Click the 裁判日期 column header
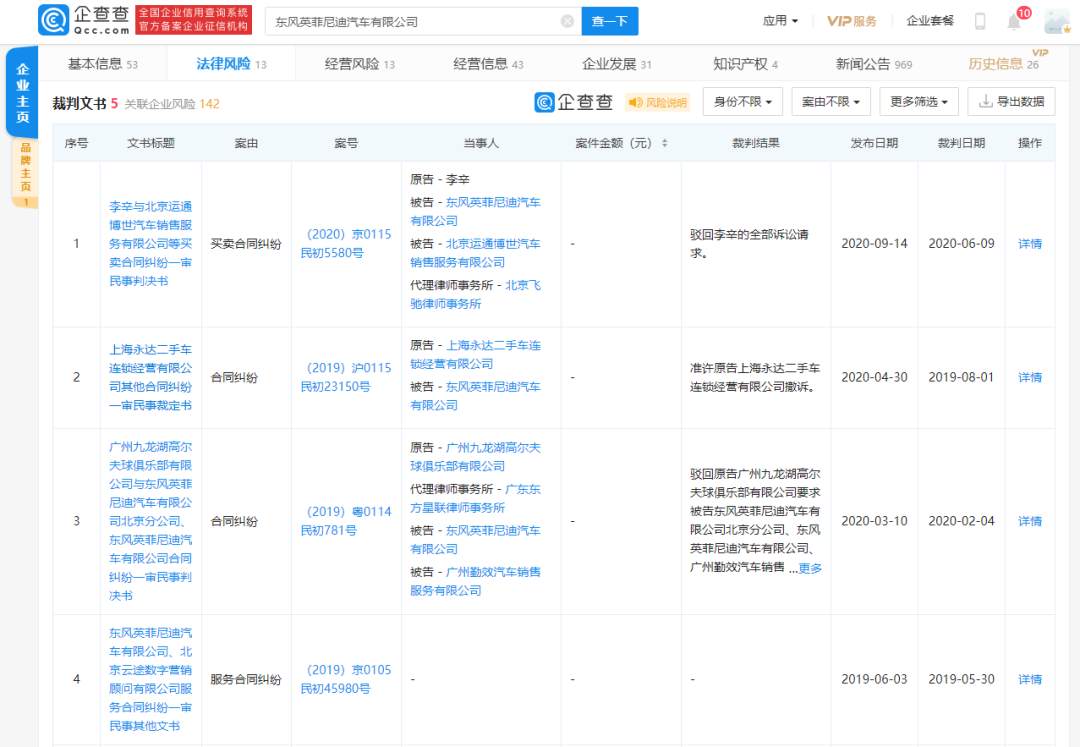Viewport: 1080px width, 747px height. (961, 143)
